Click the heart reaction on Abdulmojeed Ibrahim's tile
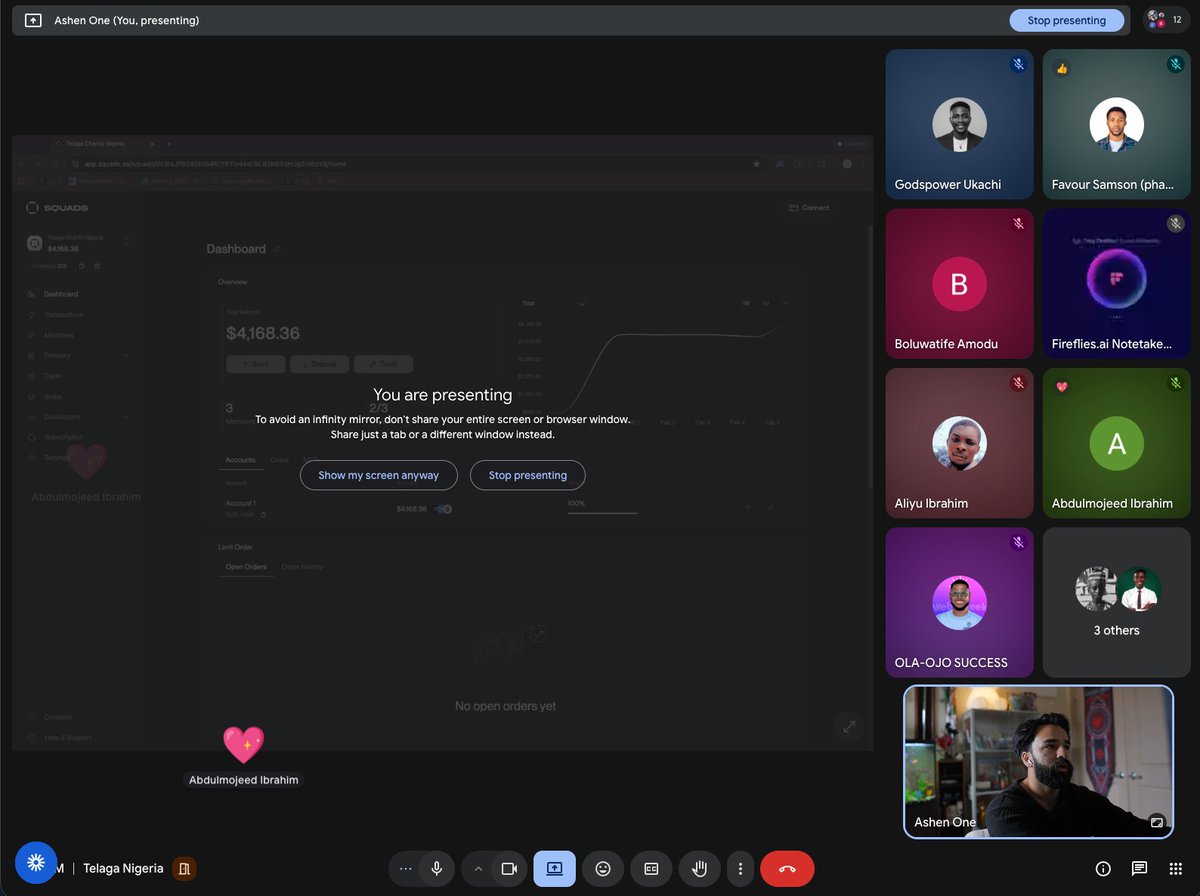Viewport: 1200px width, 896px height. click(x=1062, y=387)
